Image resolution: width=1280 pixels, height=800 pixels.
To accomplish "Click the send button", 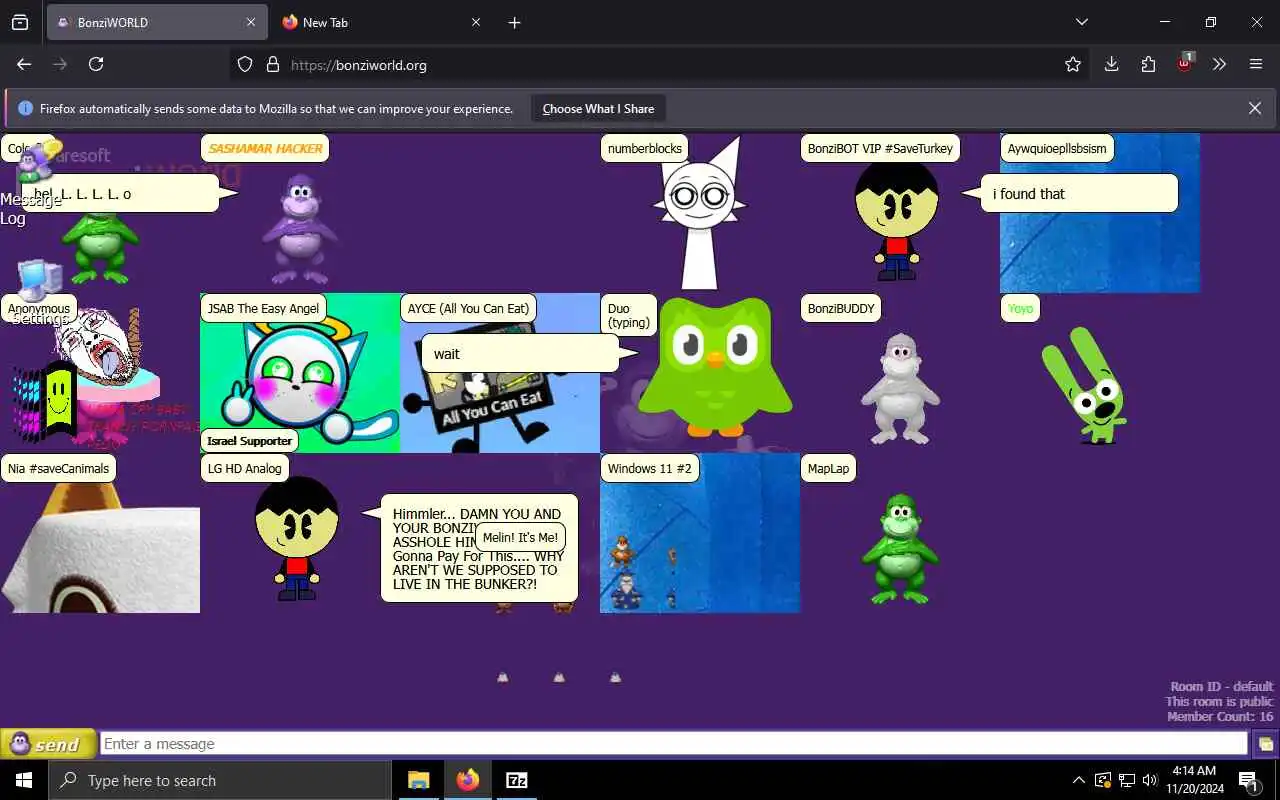I will [x=48, y=744].
